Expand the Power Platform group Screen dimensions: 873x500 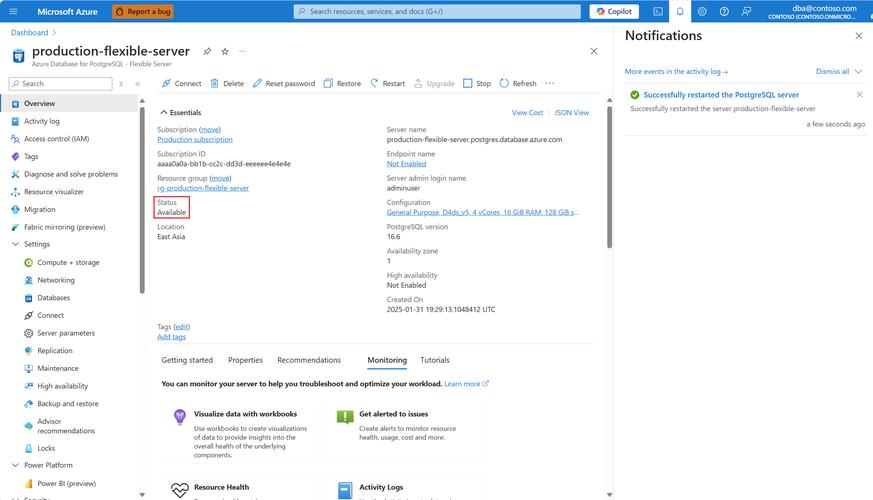pyautogui.click(x=15, y=465)
